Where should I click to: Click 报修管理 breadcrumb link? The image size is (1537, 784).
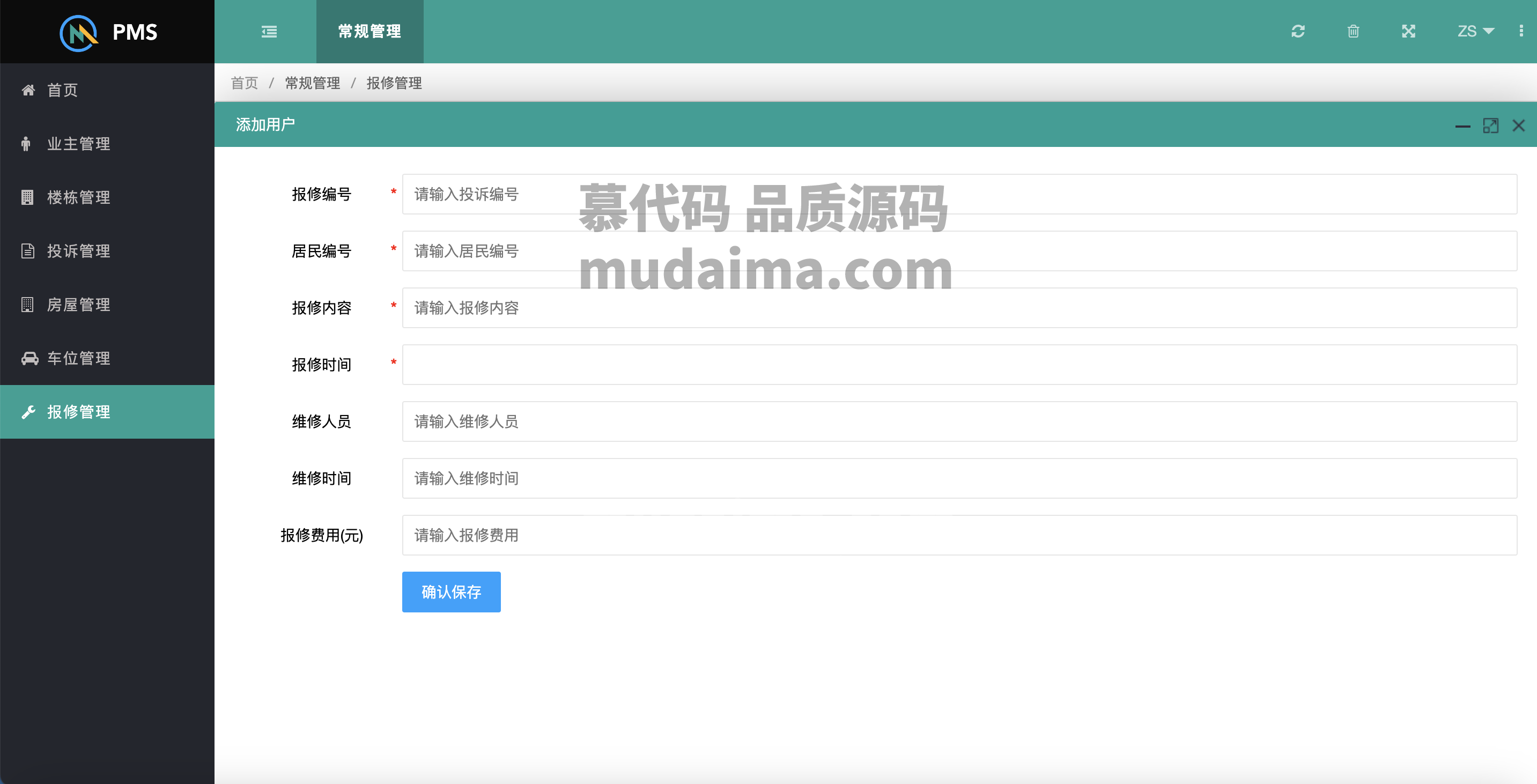pyautogui.click(x=394, y=83)
